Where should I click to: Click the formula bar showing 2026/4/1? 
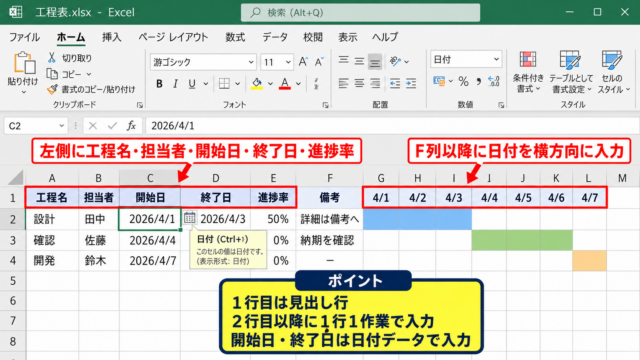tap(392, 126)
